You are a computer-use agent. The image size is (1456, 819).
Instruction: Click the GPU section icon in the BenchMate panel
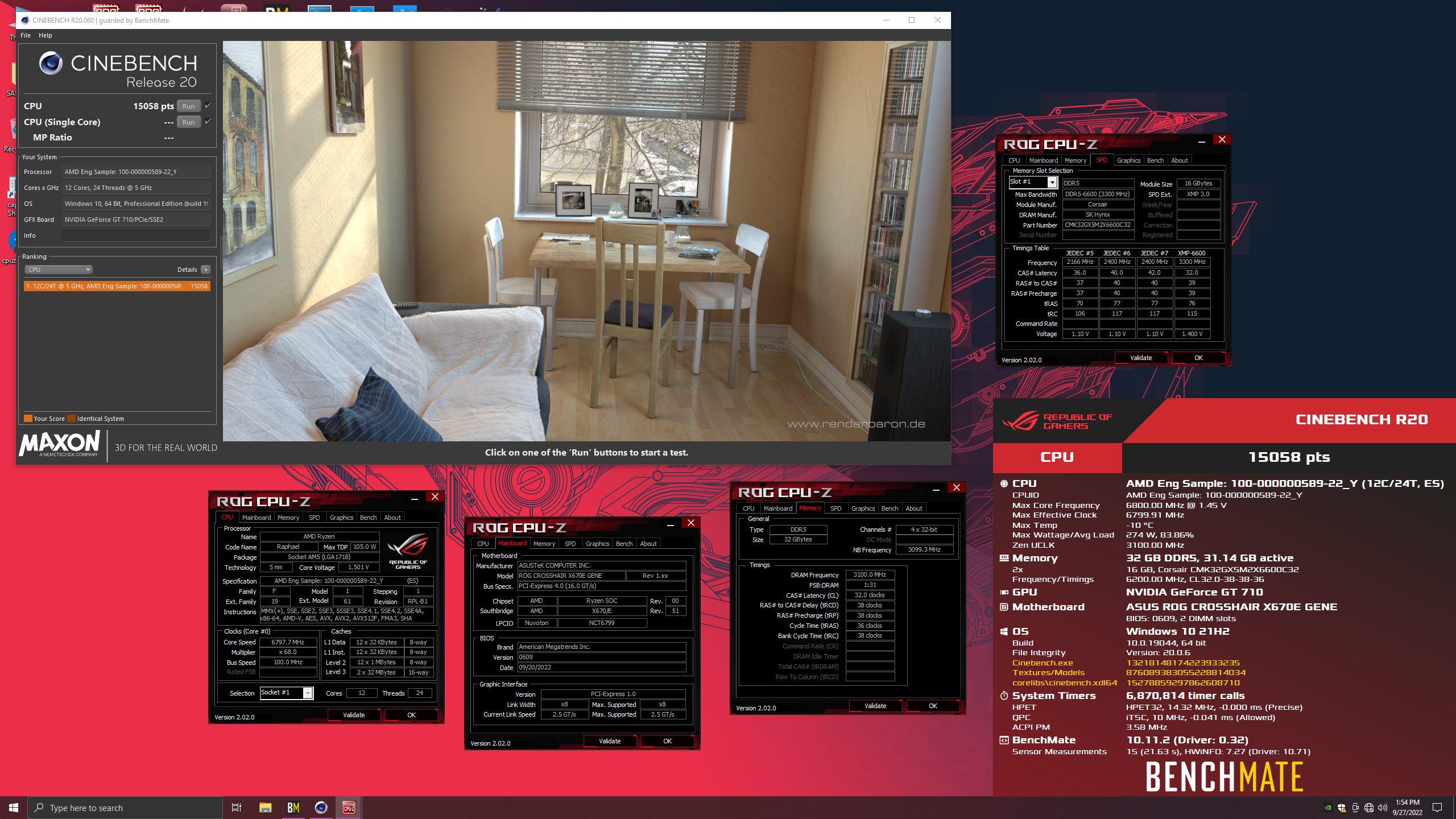(1004, 592)
